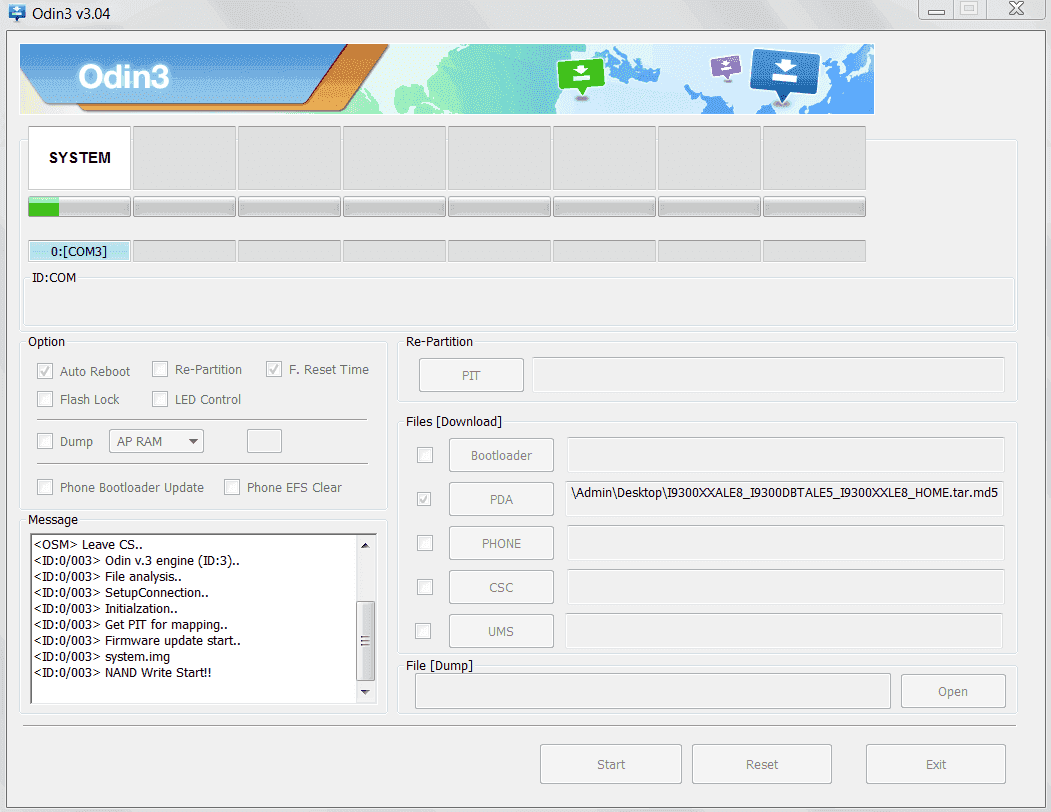Click the "NAND Write Start!!" log line
The image size is (1051, 812).
[123, 673]
